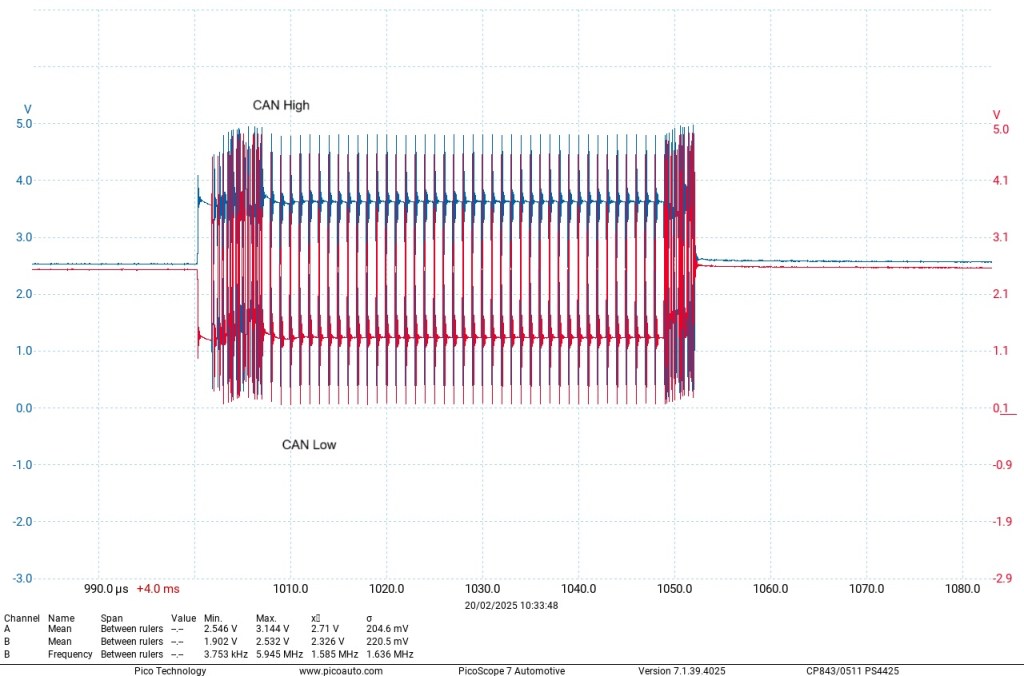Open the www.picoauto.com website link
The height and width of the screenshot is (676, 1024).
340,670
